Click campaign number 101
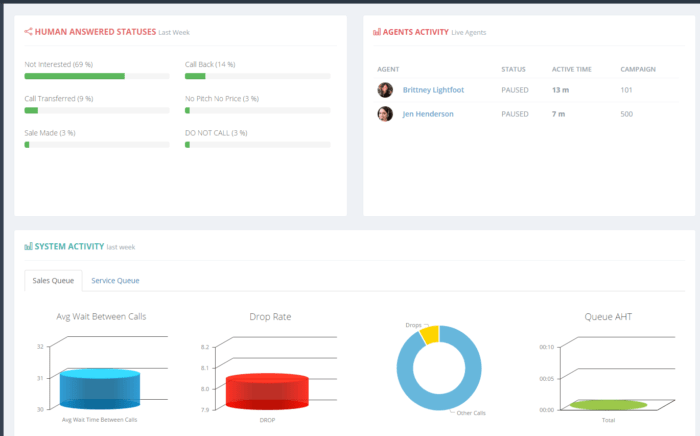The width and height of the screenshot is (700, 436). (x=626, y=90)
